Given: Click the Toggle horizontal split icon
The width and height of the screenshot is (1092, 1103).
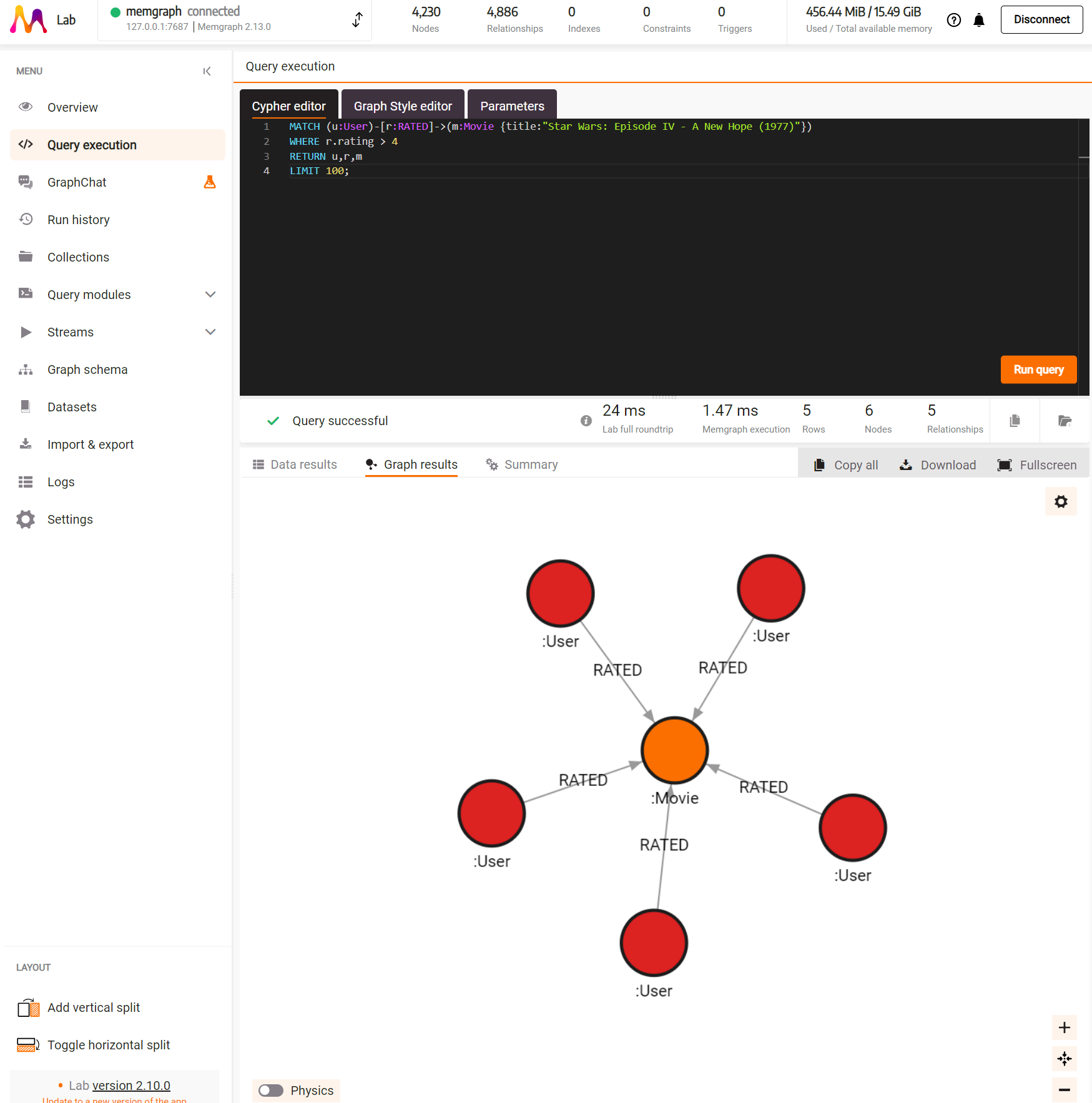Looking at the screenshot, I should point(29,1045).
